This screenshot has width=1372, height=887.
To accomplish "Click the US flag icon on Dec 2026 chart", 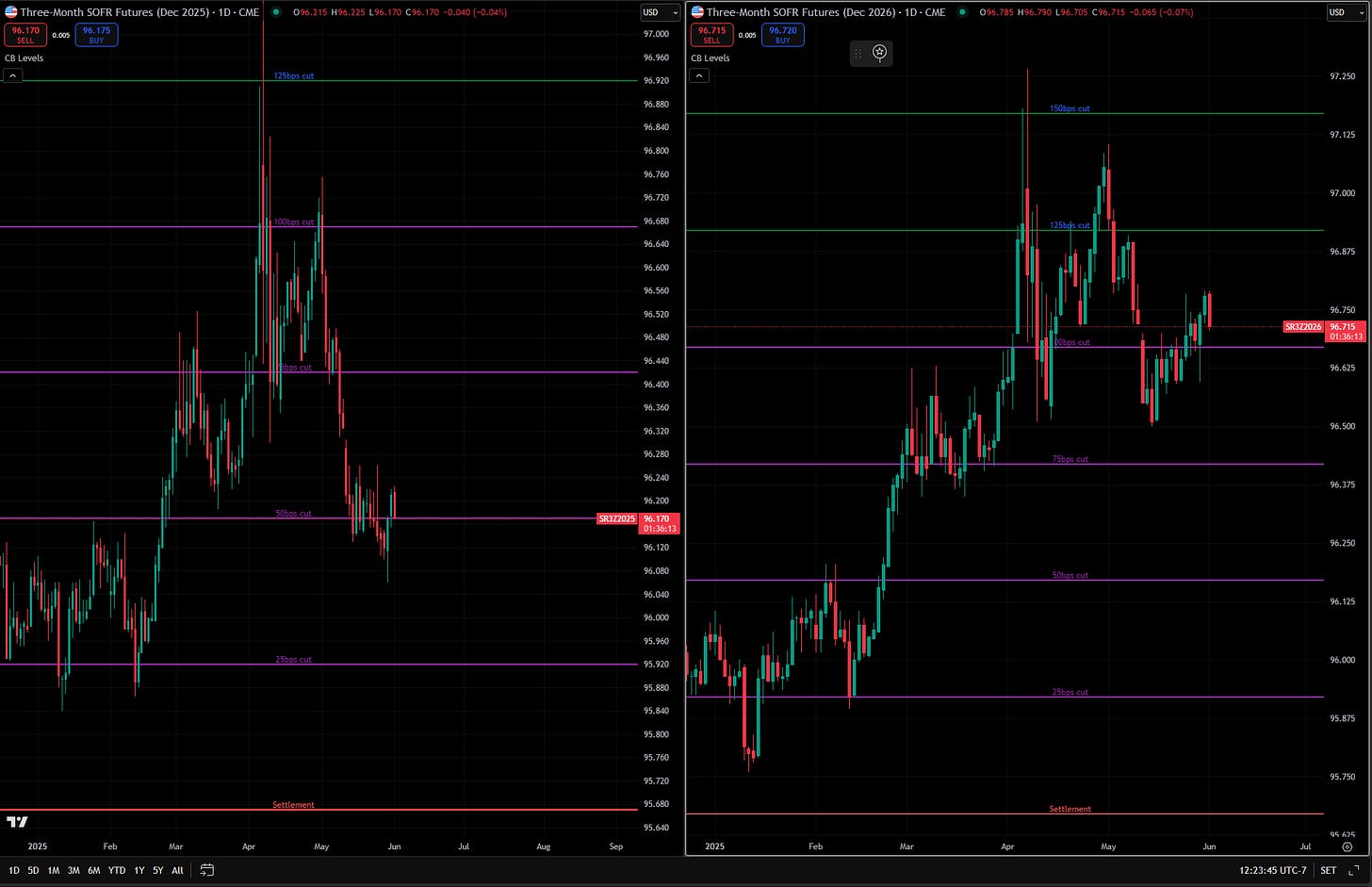I will pos(697,12).
